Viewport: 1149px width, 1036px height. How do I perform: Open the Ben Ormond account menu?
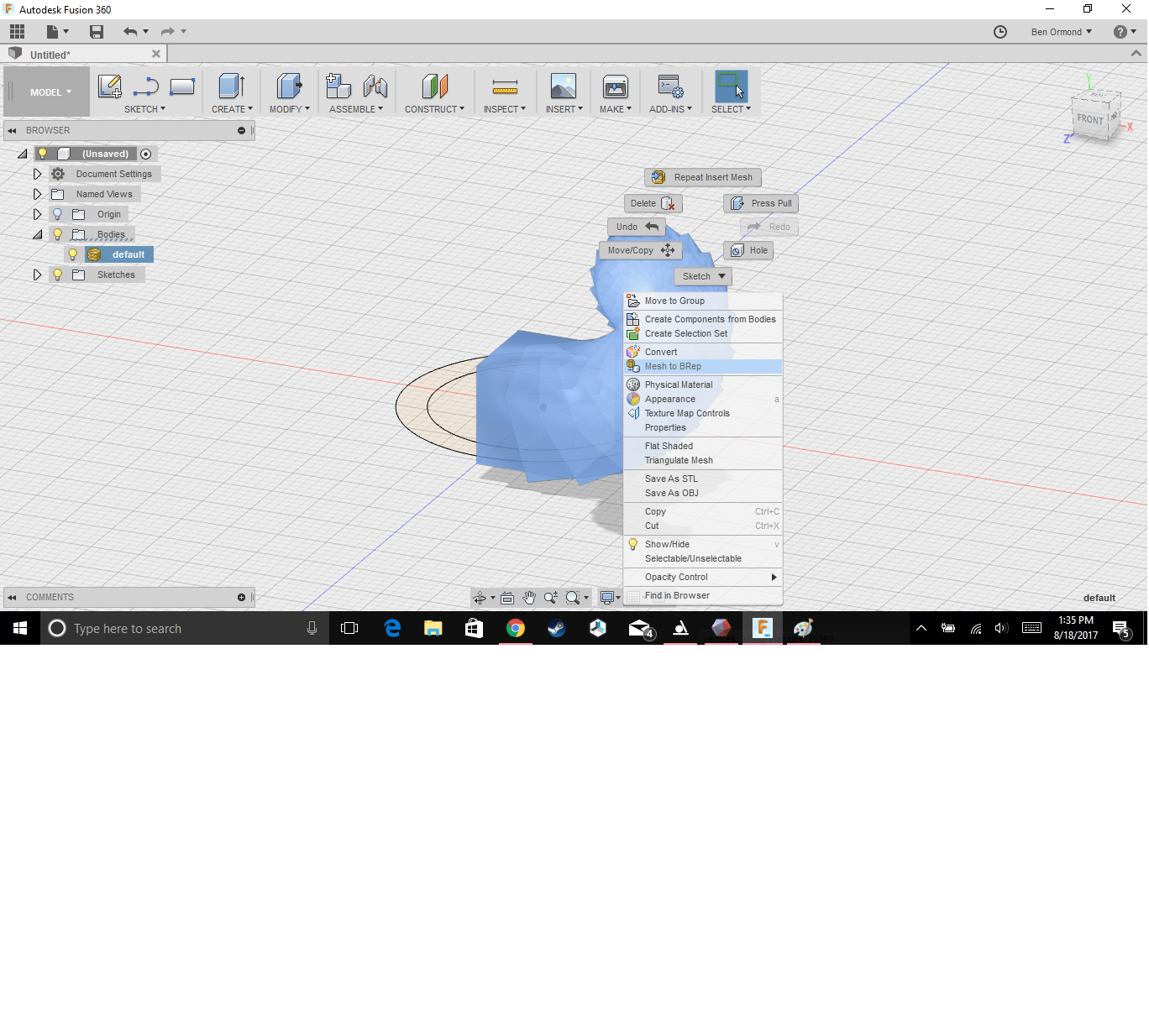click(x=1061, y=32)
